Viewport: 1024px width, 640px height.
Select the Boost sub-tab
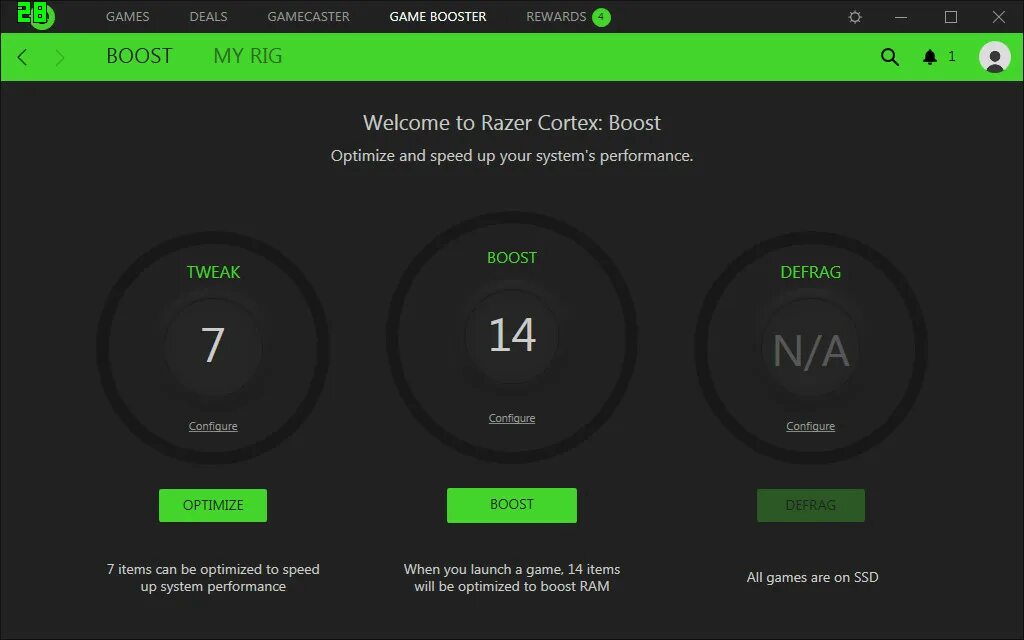[139, 56]
